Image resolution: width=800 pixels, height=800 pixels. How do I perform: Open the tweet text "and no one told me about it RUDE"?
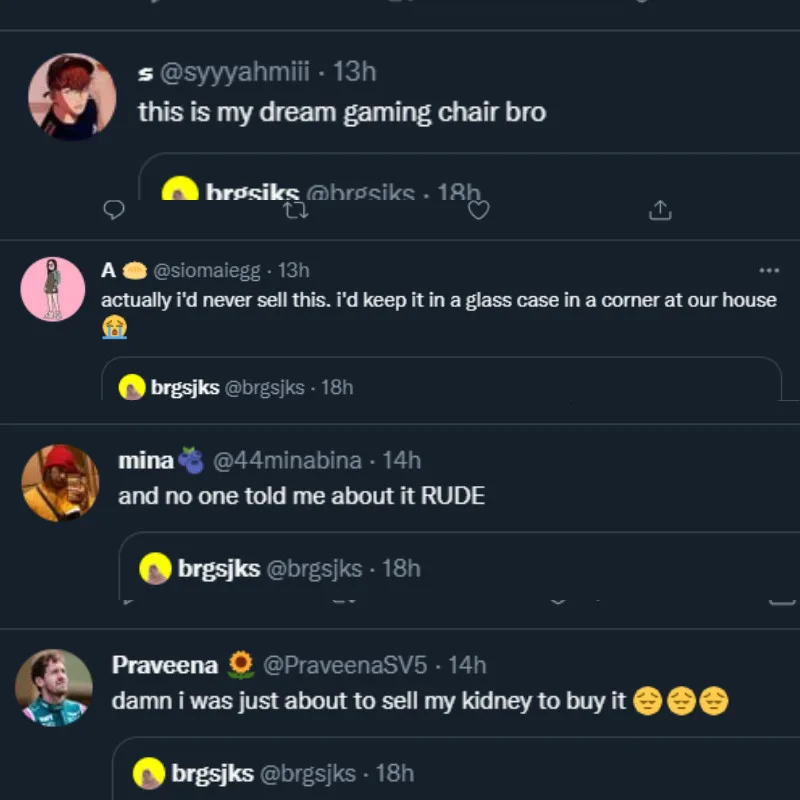click(301, 495)
